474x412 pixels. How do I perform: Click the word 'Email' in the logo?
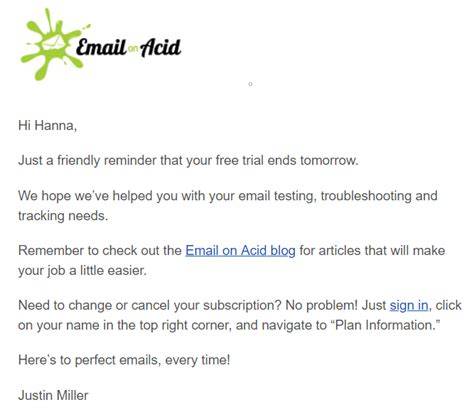(101, 47)
